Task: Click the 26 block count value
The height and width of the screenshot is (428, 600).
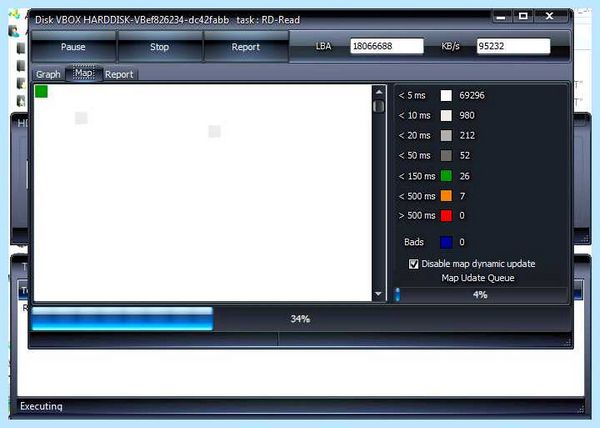Action: tap(465, 176)
